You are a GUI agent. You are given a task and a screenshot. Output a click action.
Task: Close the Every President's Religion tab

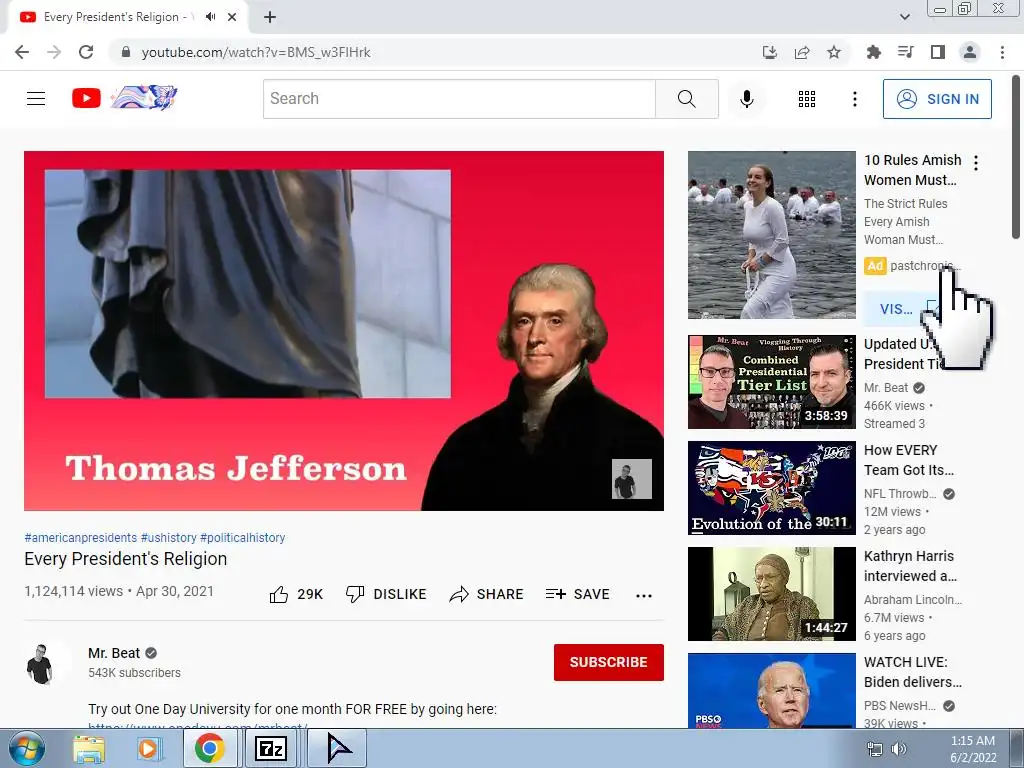tap(232, 17)
